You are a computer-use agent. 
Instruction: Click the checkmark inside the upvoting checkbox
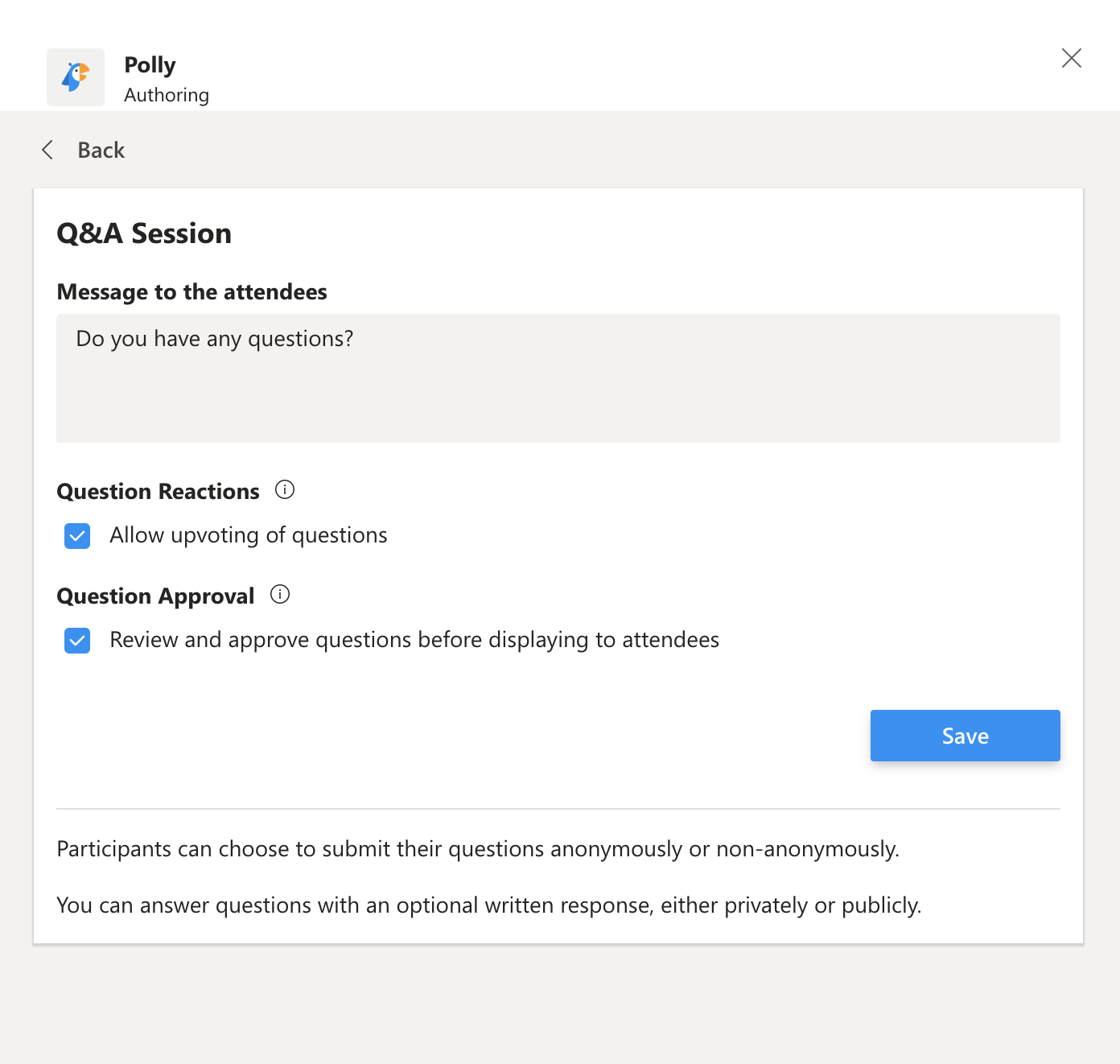point(76,535)
